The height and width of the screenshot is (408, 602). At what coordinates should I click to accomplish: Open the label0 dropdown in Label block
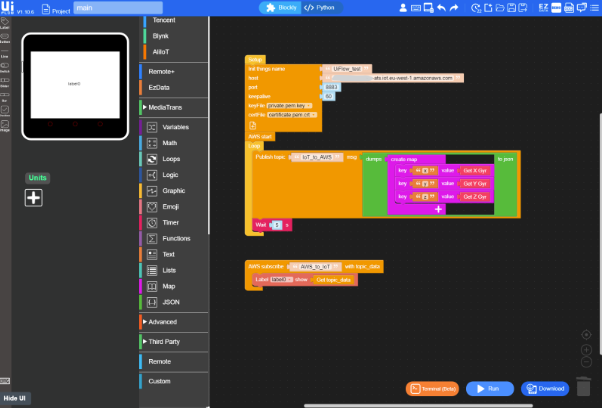click(281, 279)
